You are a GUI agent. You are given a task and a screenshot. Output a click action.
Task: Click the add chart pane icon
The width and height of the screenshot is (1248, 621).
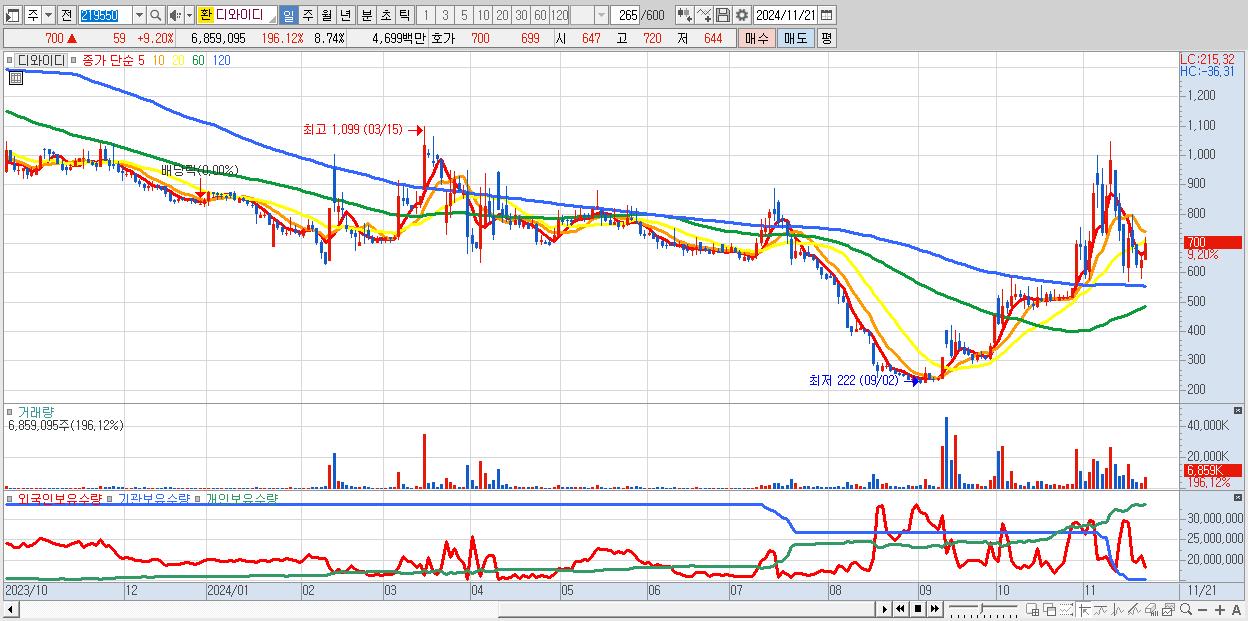[x=1033, y=609]
